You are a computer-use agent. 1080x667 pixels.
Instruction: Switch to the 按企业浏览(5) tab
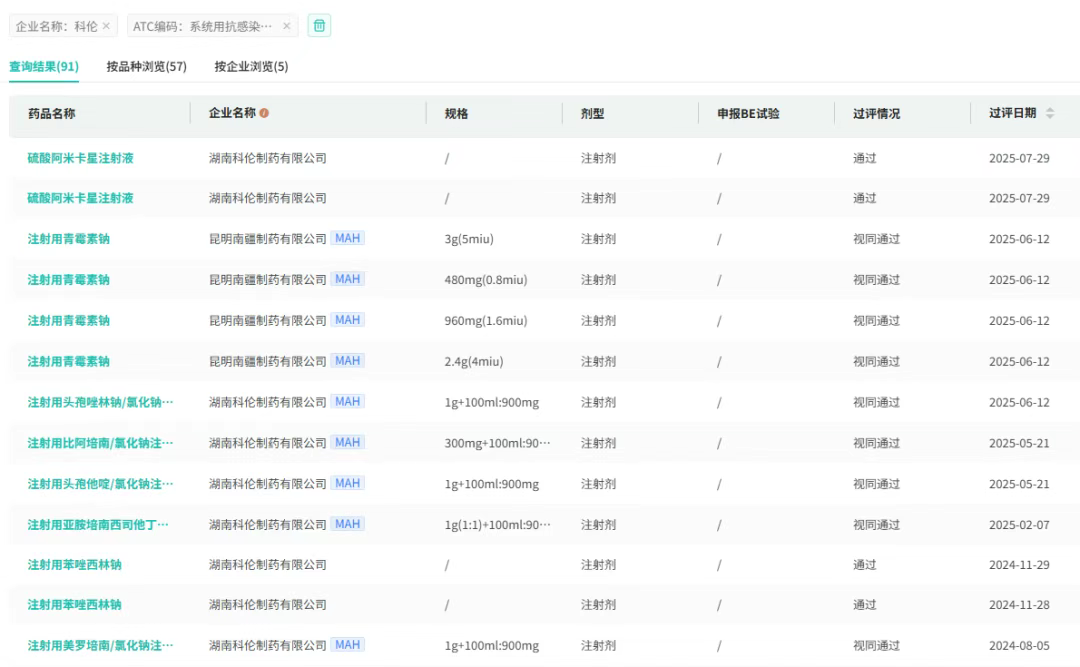click(251, 67)
